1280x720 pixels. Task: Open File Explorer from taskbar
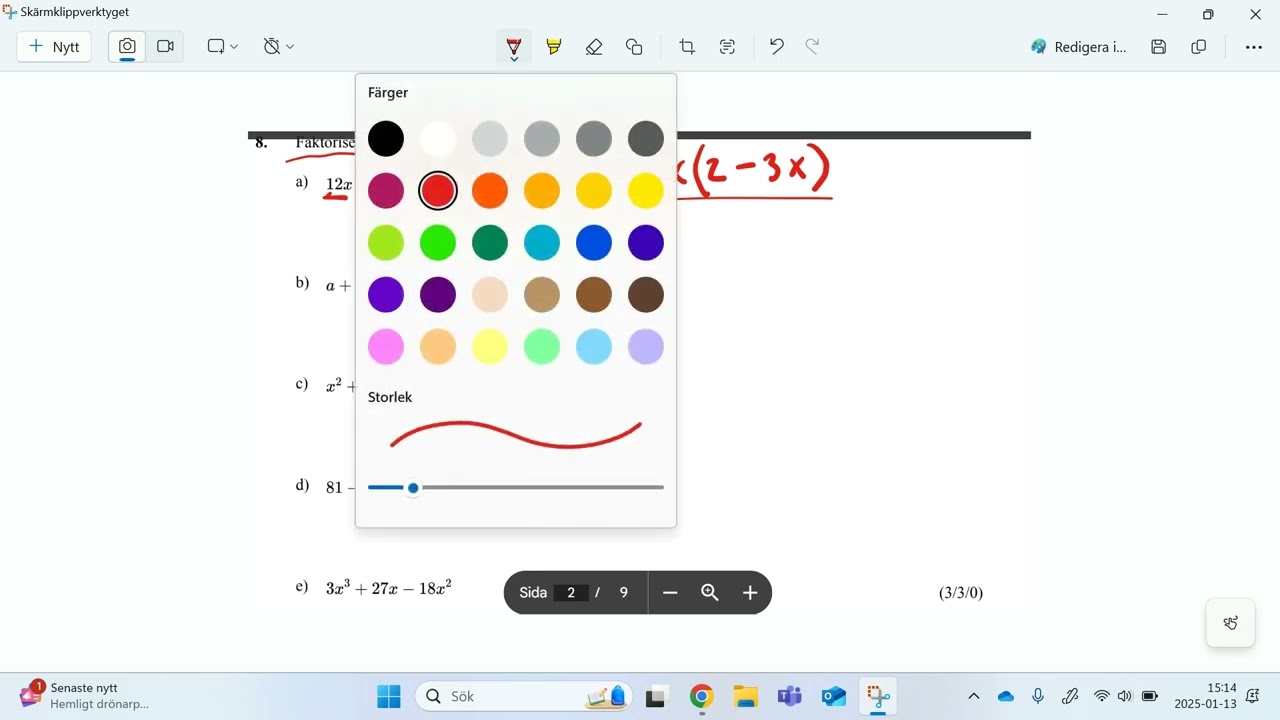746,697
